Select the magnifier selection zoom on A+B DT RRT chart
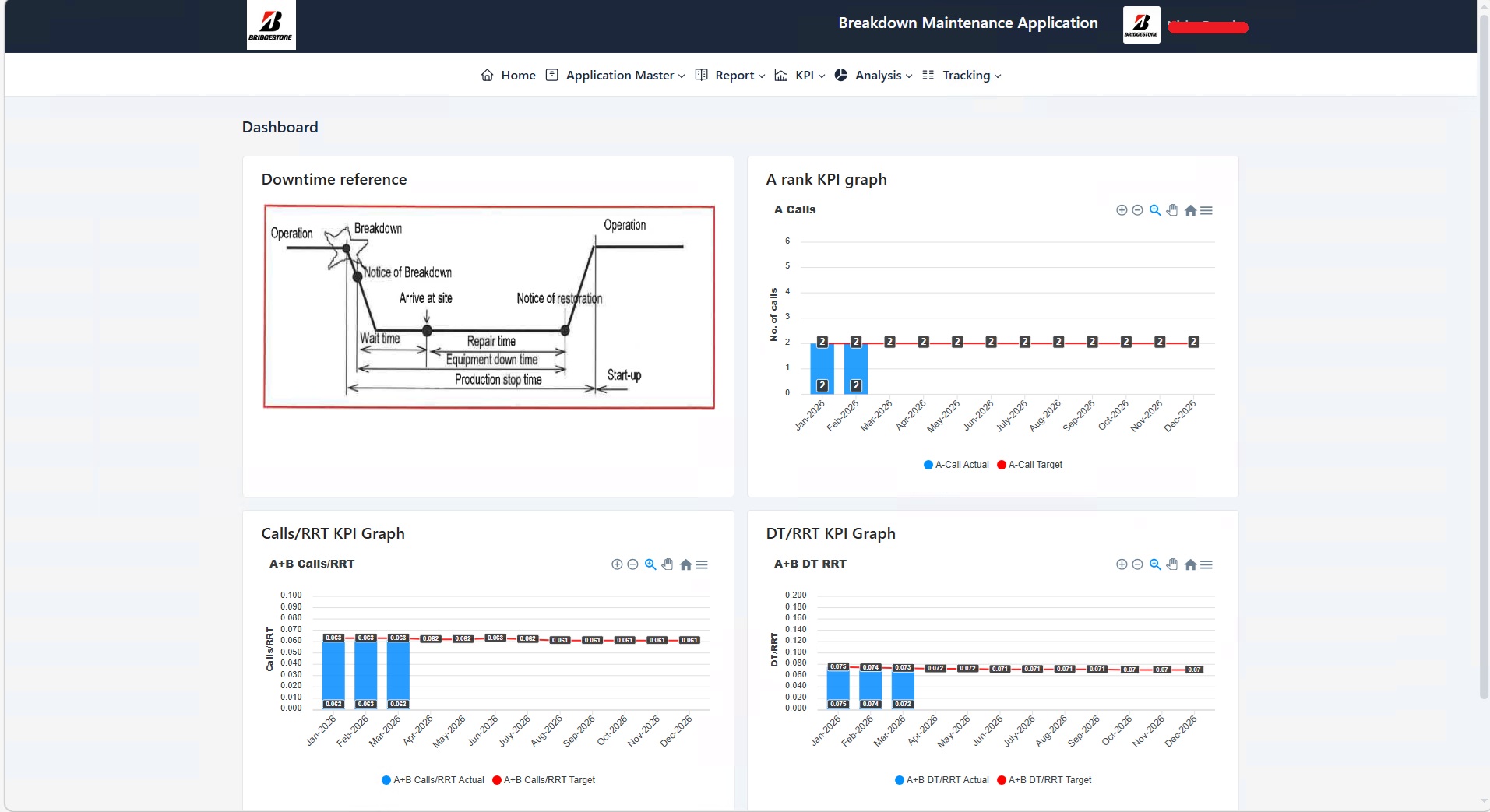Image resolution: width=1490 pixels, height=812 pixels. (1155, 564)
